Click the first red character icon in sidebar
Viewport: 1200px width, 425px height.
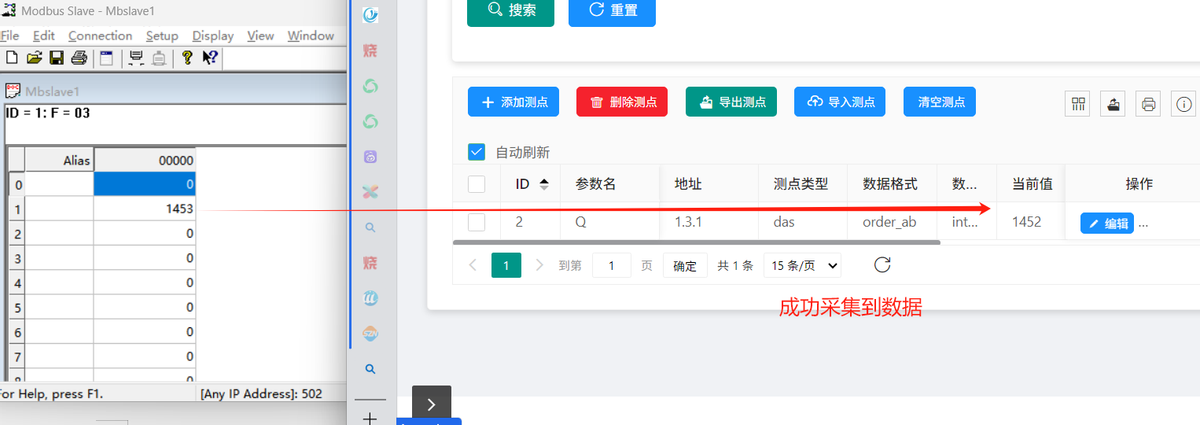coord(370,50)
